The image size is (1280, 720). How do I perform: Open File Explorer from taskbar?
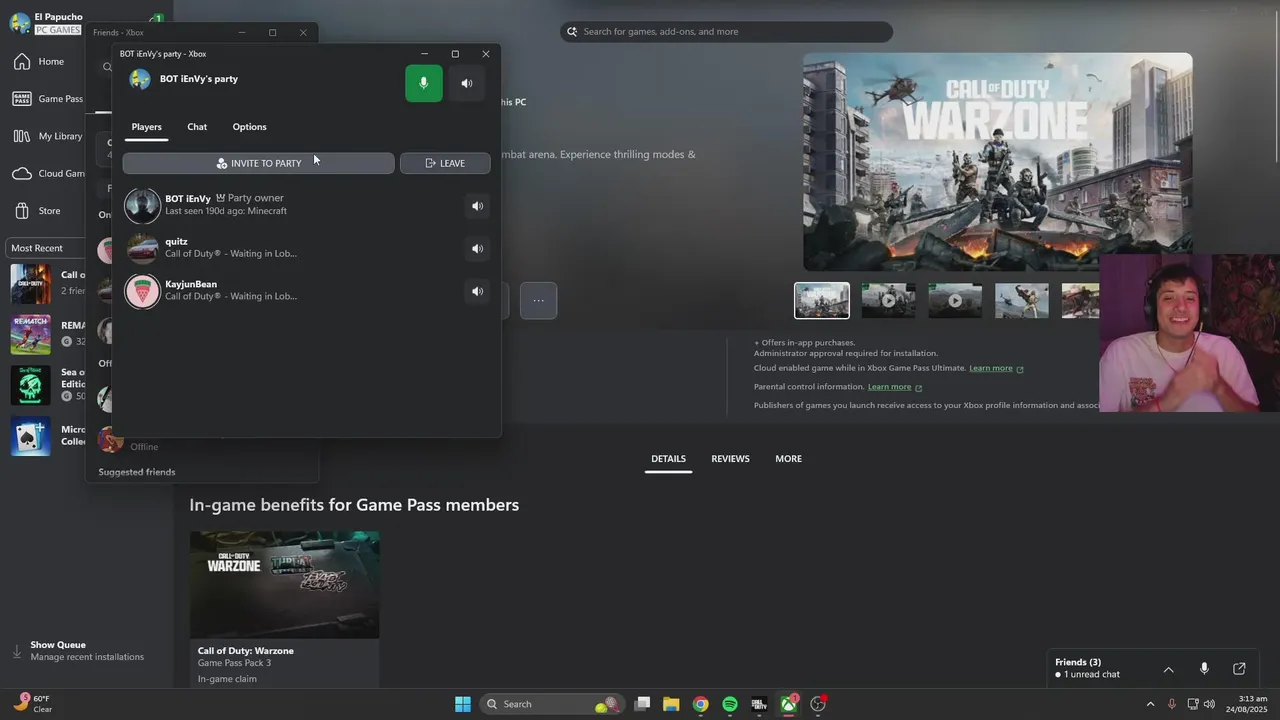tap(671, 704)
